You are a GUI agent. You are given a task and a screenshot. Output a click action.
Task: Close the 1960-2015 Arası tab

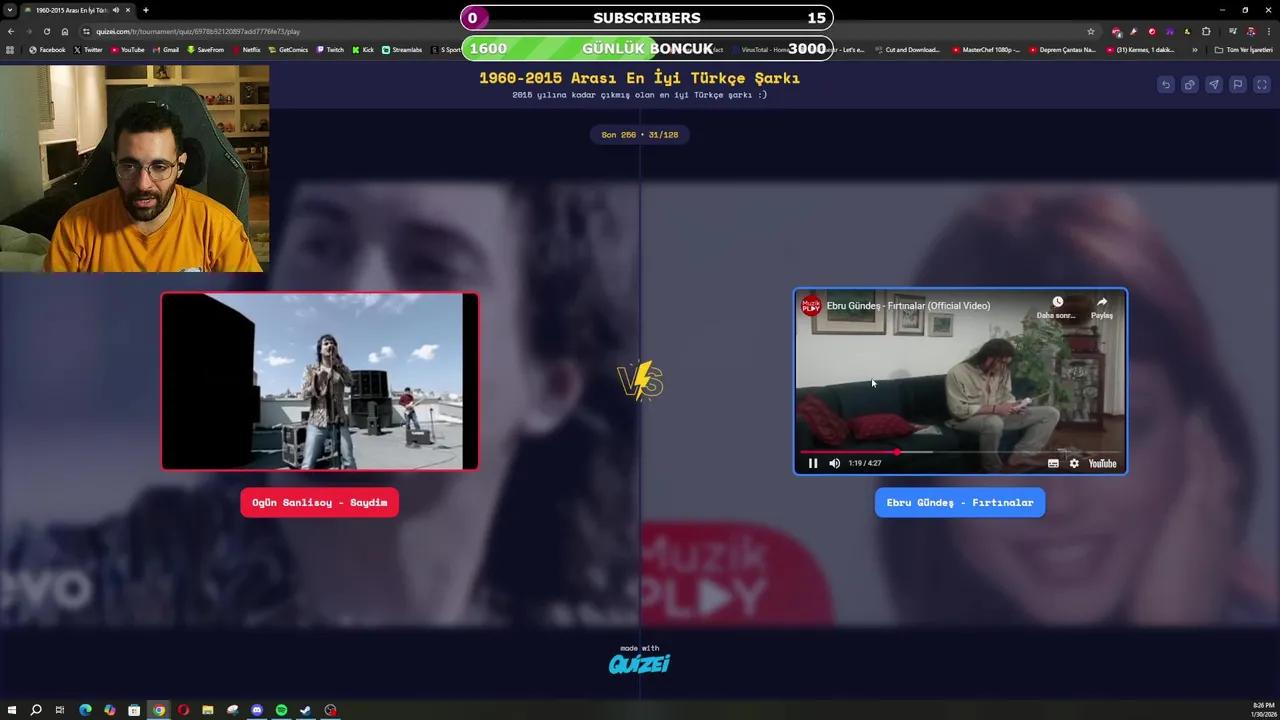pyautogui.click(x=128, y=10)
